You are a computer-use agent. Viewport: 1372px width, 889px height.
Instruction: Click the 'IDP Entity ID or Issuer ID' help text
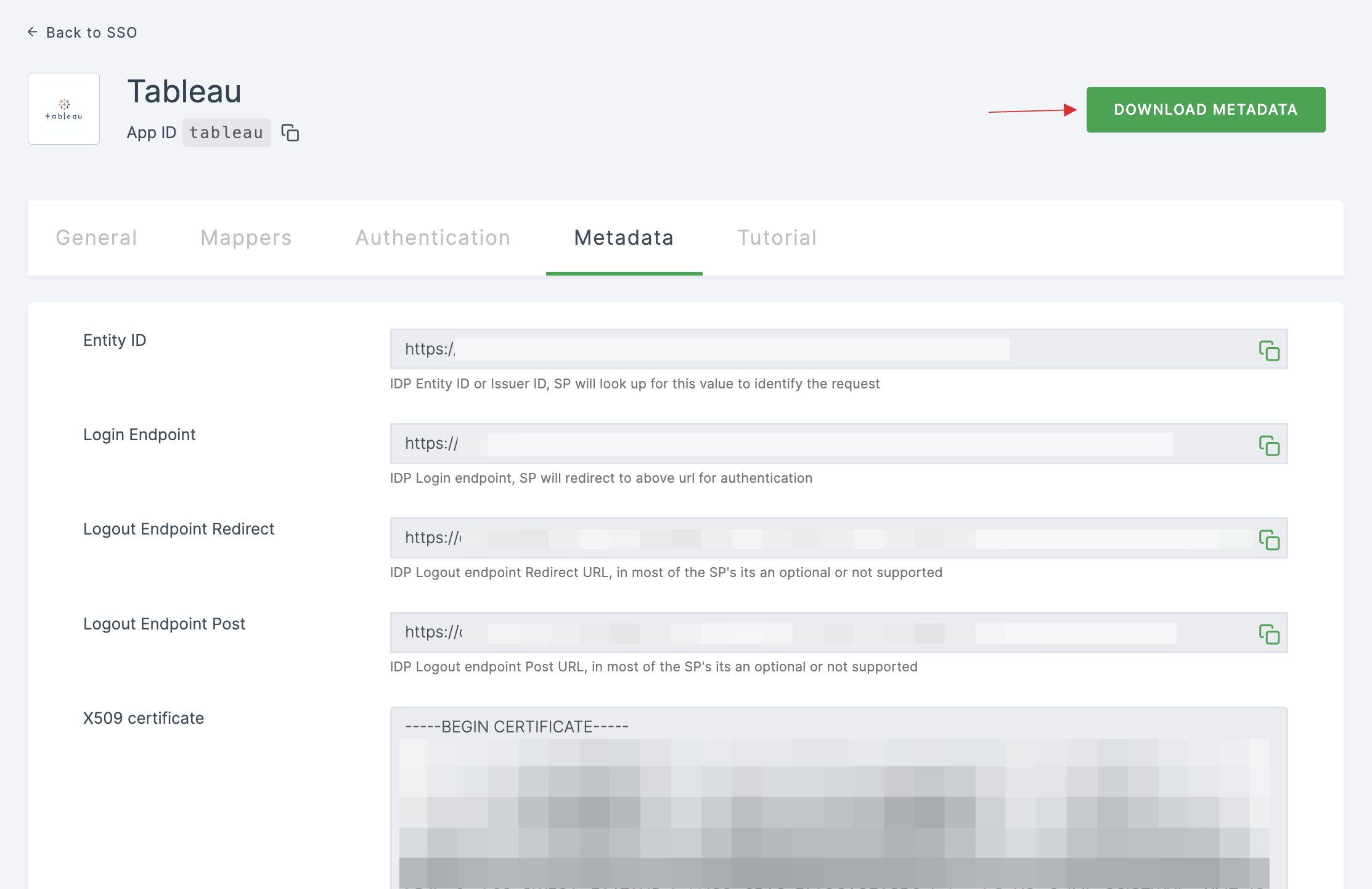(x=635, y=383)
